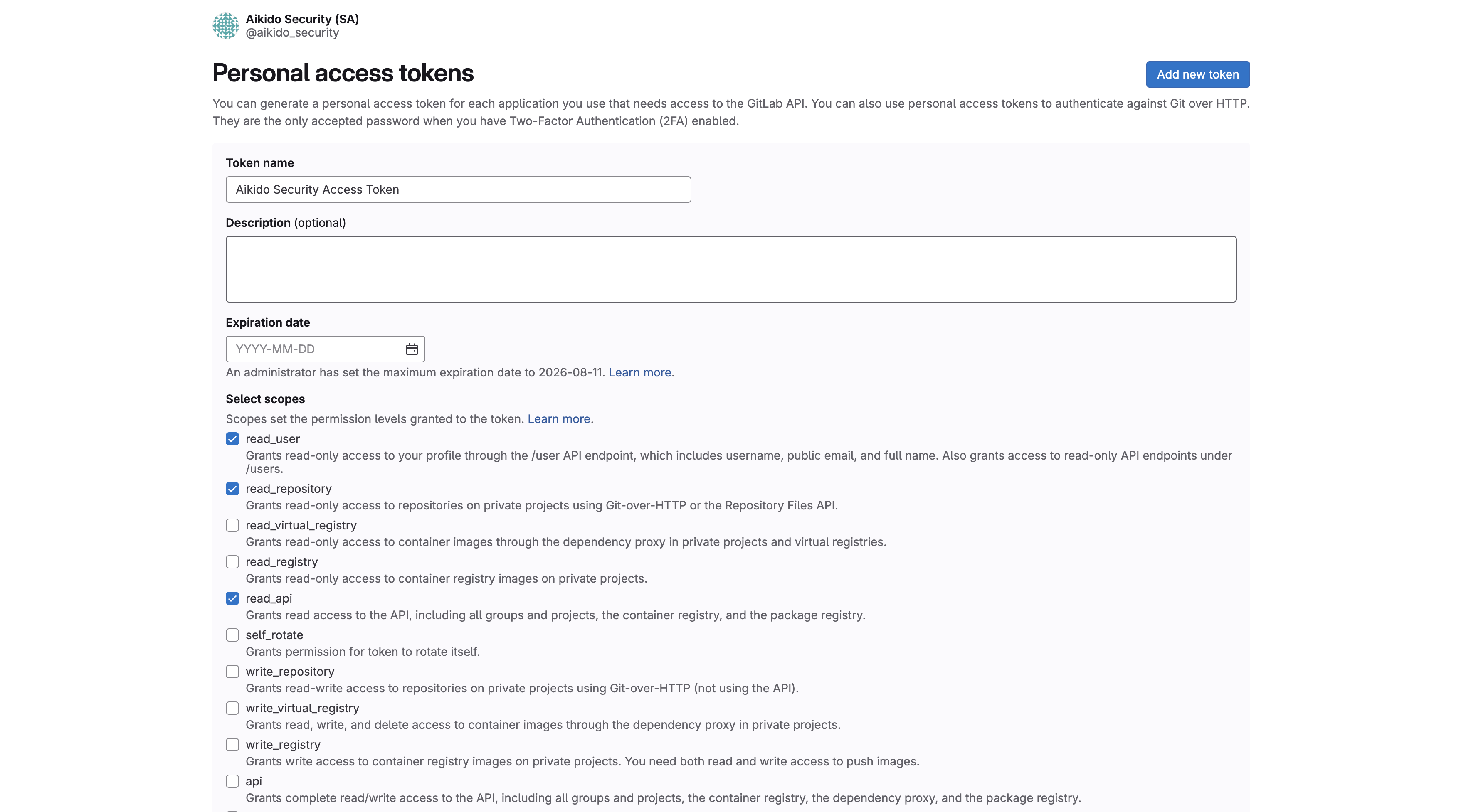Uncheck the read_user scope checkbox
This screenshot has width=1461, height=812.
point(232,439)
